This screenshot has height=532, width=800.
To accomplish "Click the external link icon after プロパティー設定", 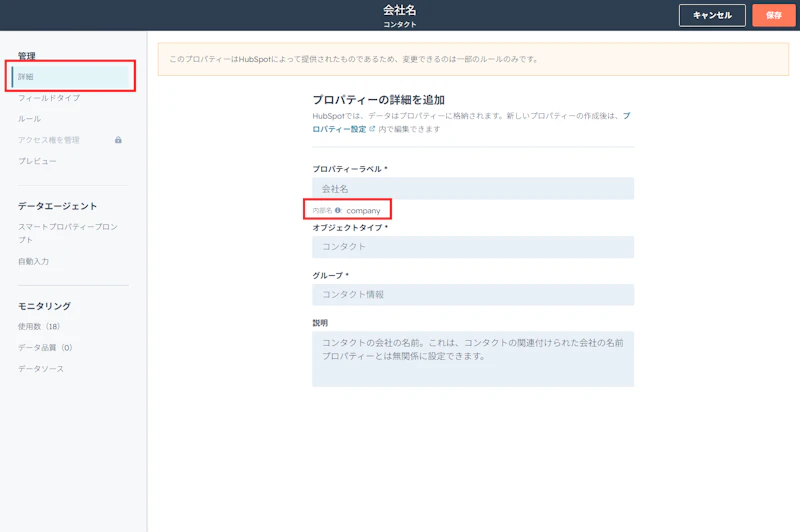I will [x=372, y=129].
